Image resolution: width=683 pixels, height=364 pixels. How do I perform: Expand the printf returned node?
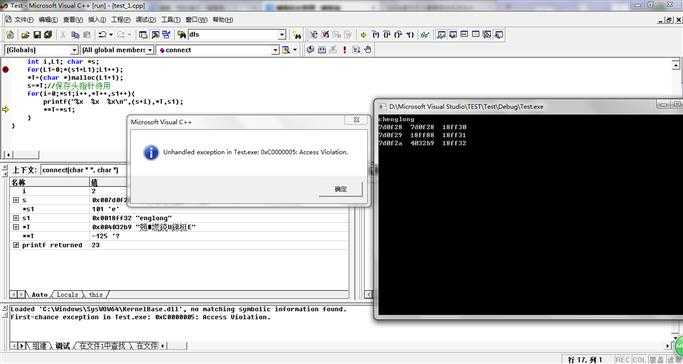16,245
